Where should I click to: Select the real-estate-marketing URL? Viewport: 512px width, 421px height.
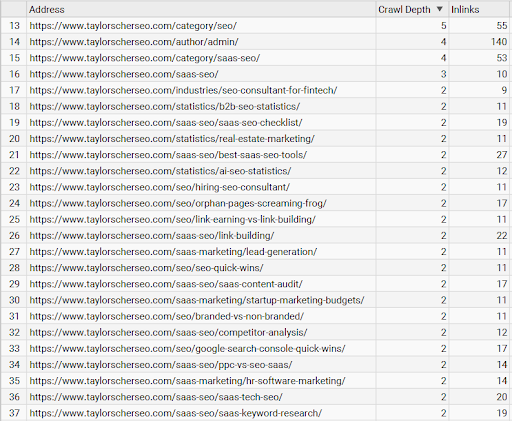[172, 139]
